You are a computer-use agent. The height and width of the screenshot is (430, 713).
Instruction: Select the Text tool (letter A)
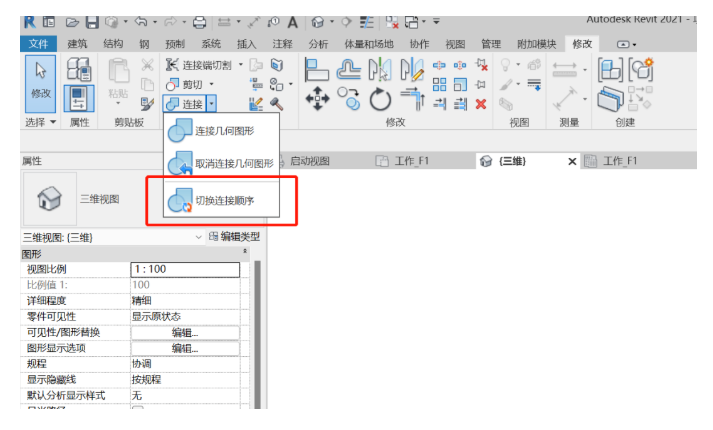[x=292, y=22]
